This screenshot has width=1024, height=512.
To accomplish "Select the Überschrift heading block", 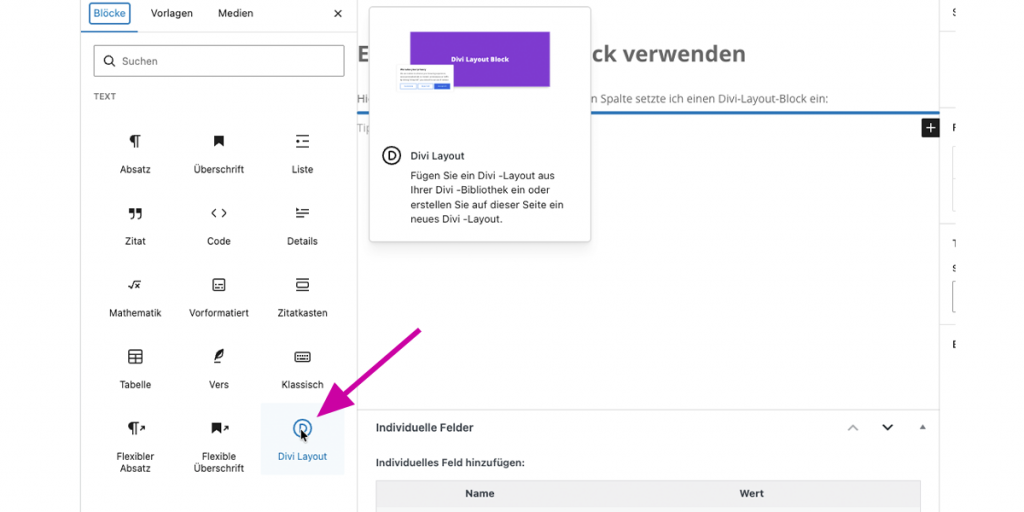I will (219, 152).
